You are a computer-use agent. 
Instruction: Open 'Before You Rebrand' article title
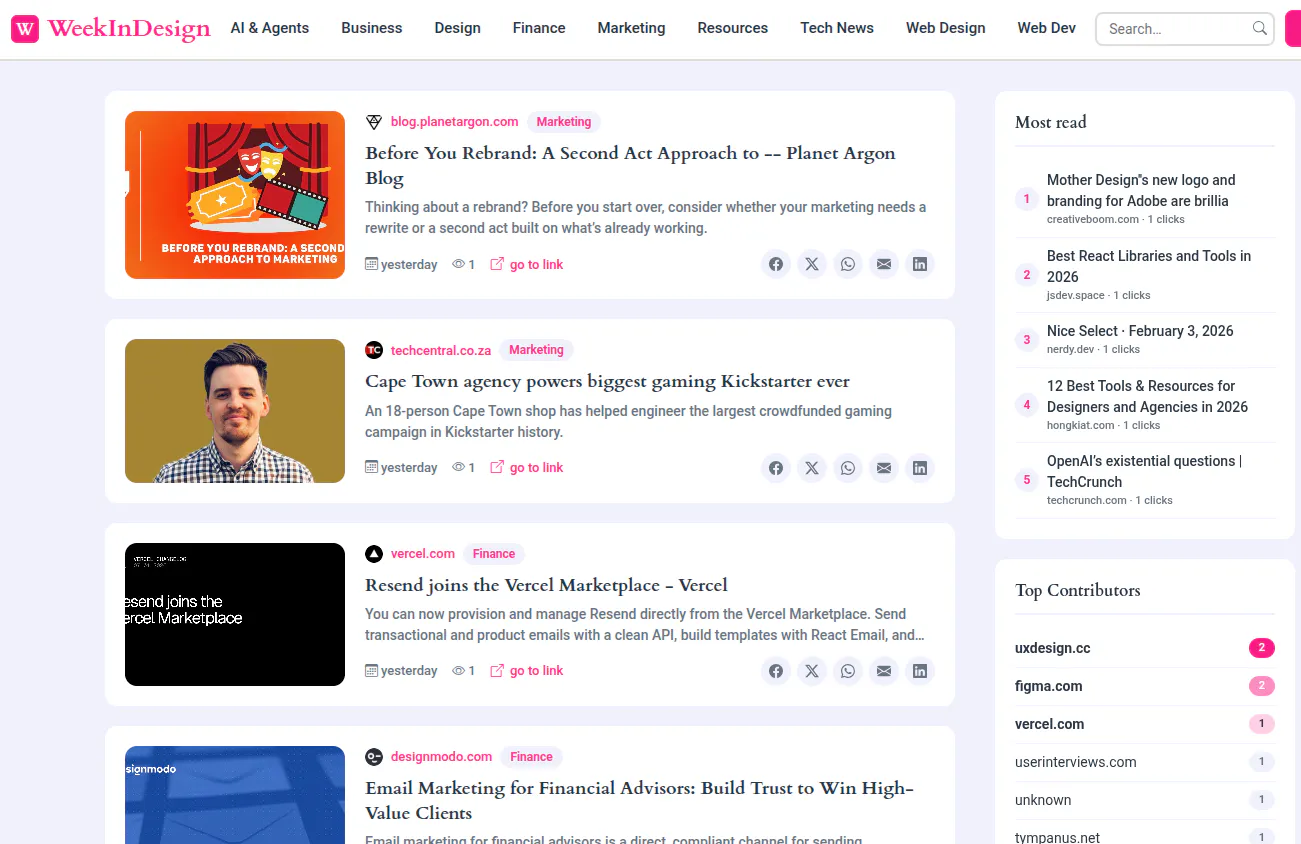point(630,165)
